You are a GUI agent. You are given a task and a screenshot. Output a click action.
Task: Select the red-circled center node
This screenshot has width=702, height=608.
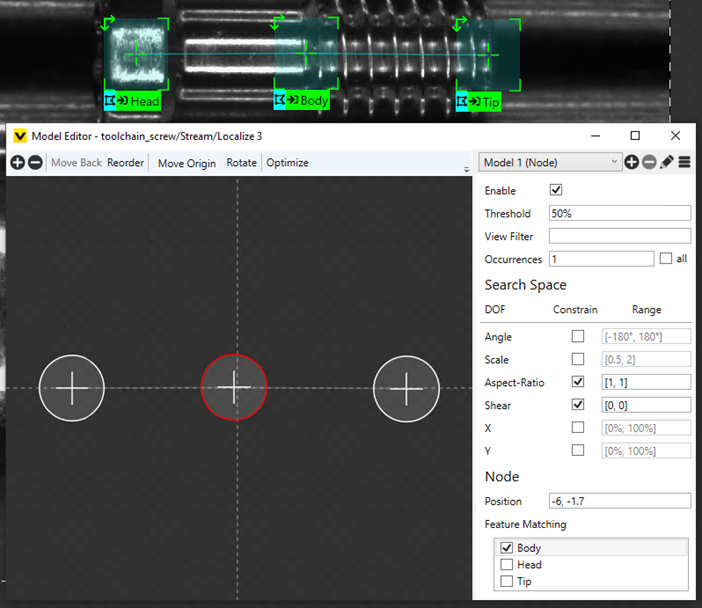pos(234,387)
